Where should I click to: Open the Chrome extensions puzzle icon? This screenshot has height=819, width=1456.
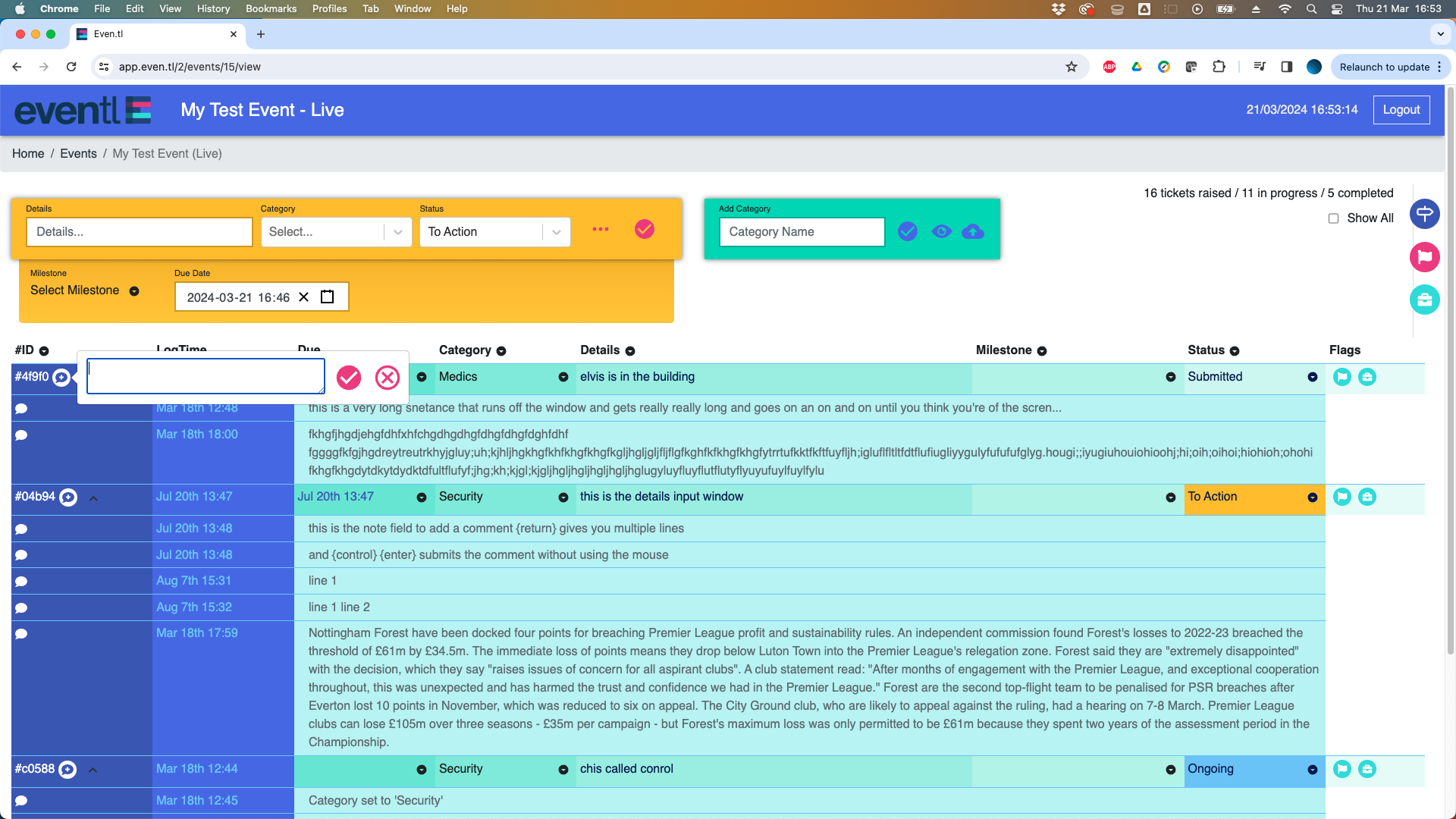coord(1219,67)
